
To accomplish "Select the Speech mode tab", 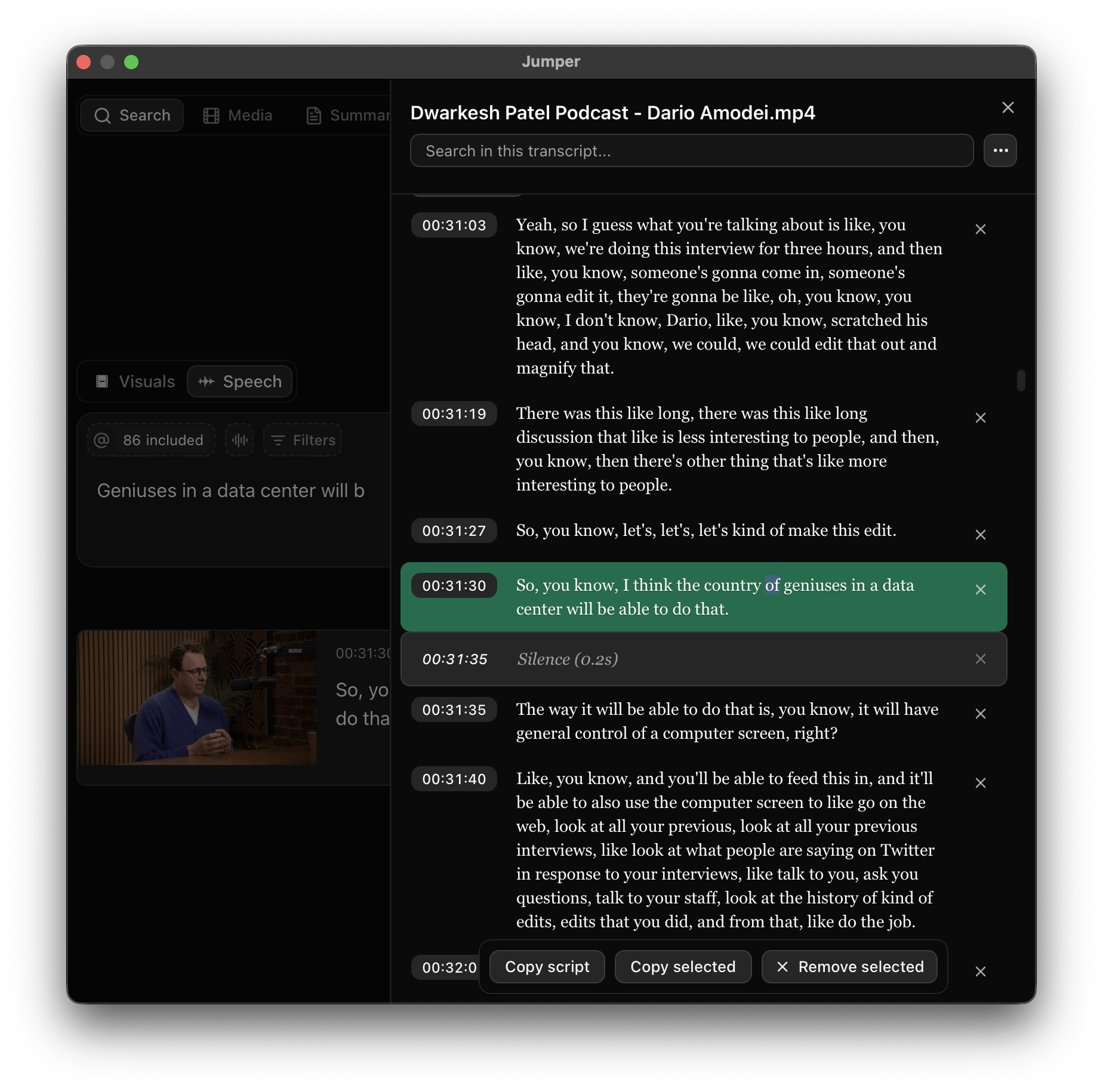I will click(240, 381).
